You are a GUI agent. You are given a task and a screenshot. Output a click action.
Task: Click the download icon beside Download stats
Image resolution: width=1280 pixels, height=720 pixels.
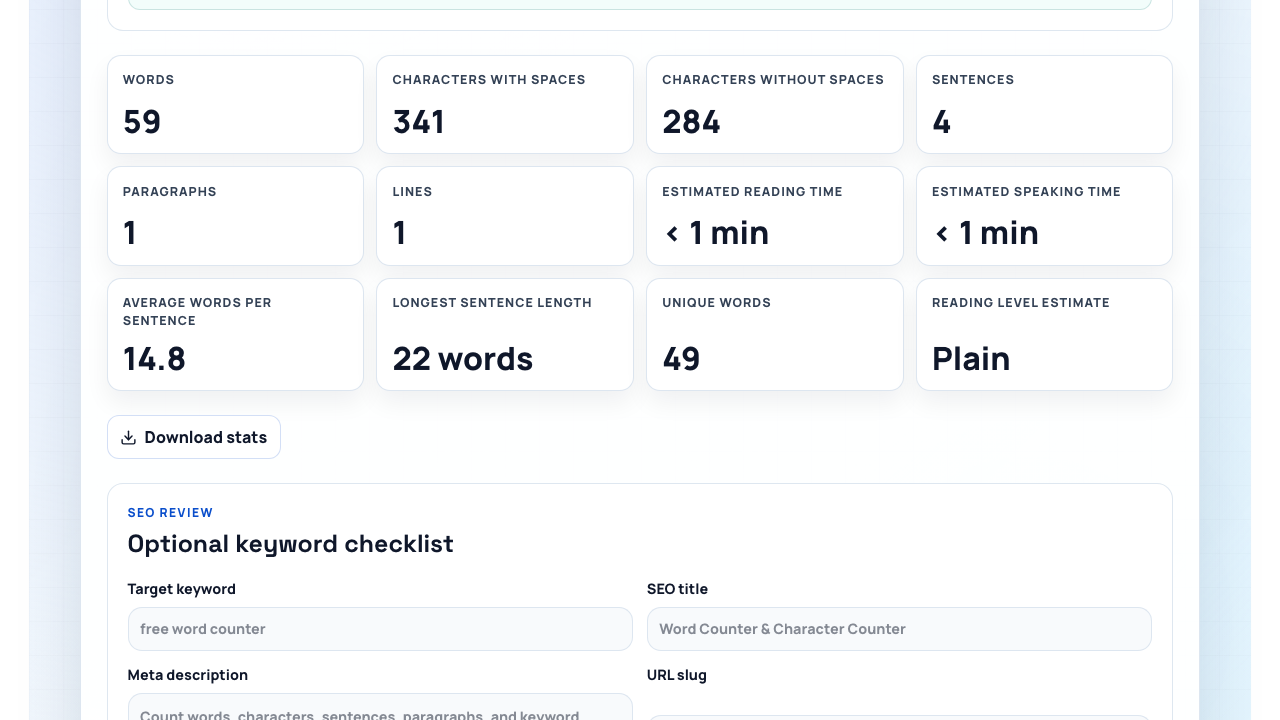128,438
